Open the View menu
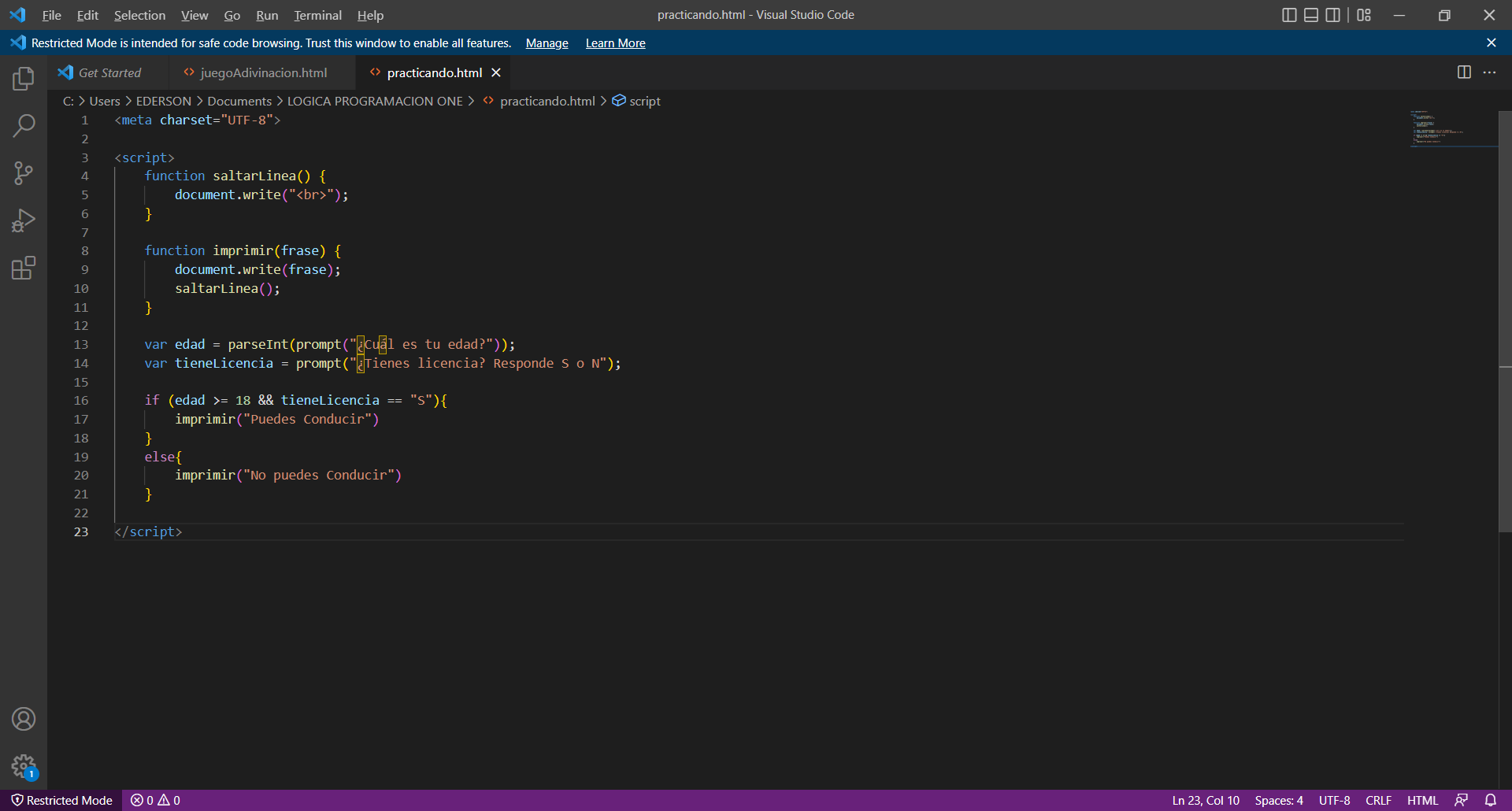 (195, 15)
